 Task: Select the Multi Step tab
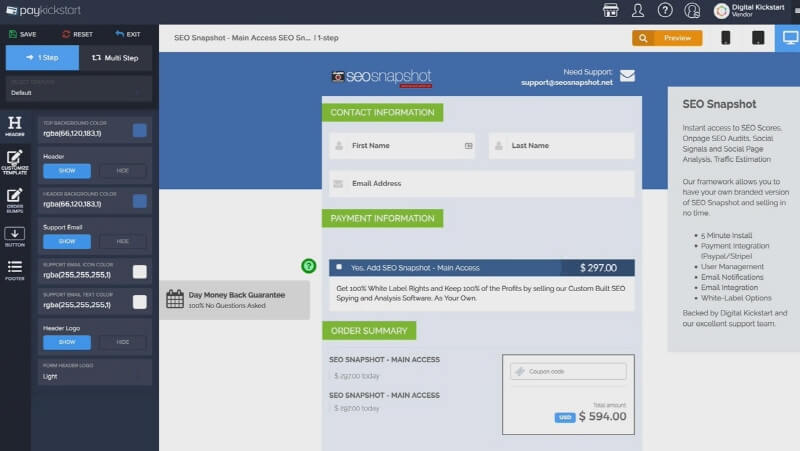point(115,58)
